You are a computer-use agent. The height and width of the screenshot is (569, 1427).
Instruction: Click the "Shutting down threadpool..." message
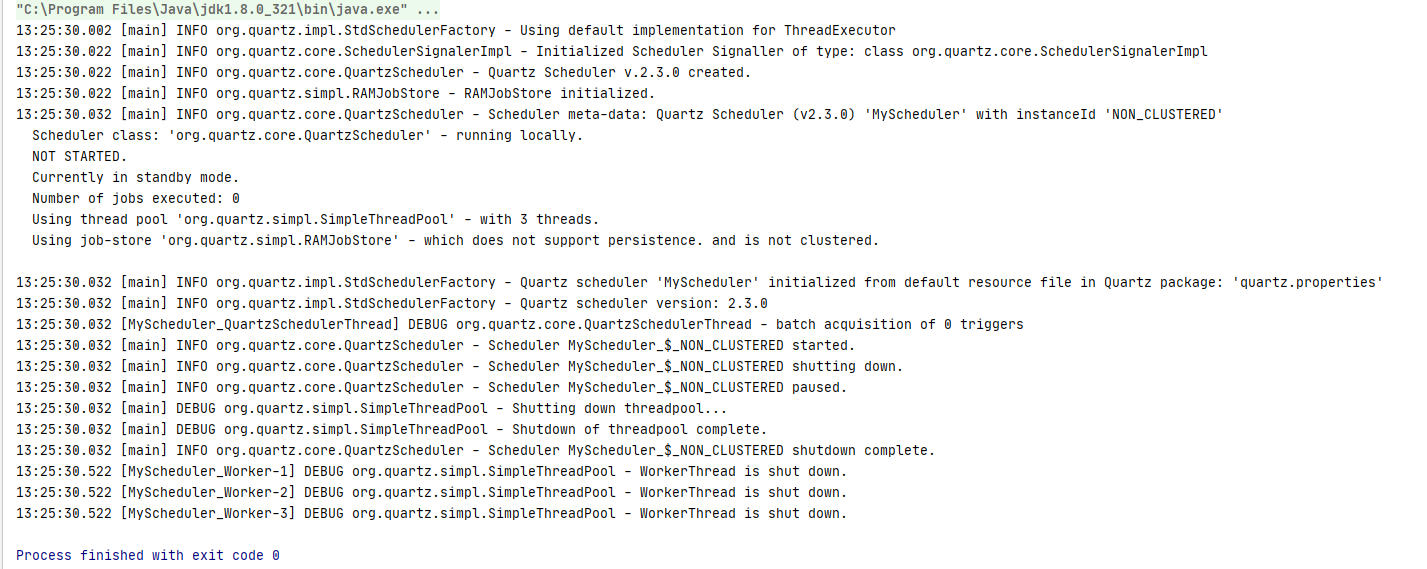620,408
